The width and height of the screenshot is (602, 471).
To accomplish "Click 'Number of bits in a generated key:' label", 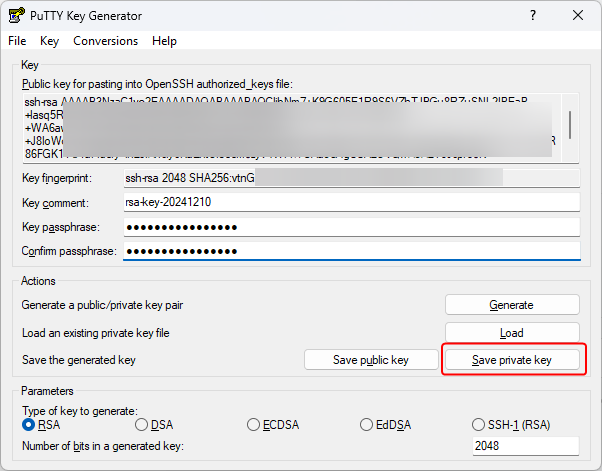I will click(103, 446).
